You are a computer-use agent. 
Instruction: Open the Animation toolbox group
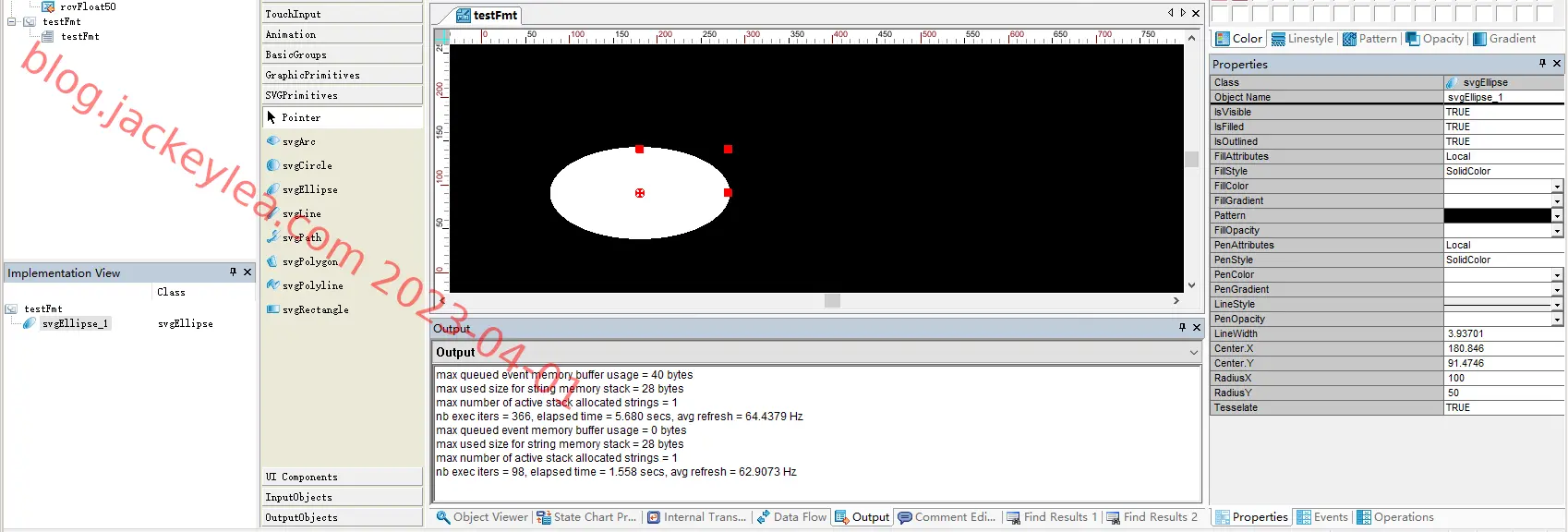click(342, 34)
